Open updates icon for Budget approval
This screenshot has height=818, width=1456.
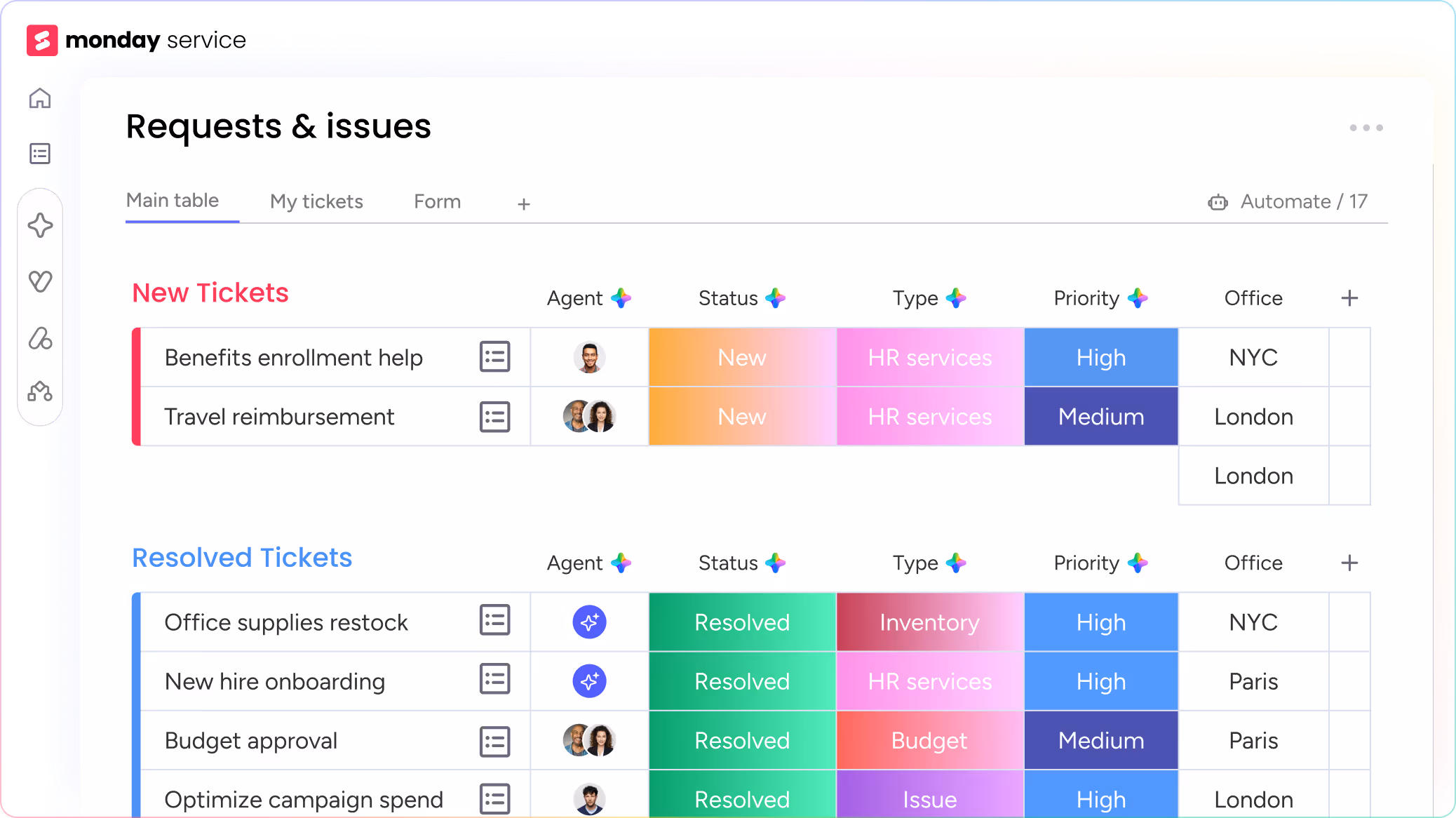[x=494, y=741]
